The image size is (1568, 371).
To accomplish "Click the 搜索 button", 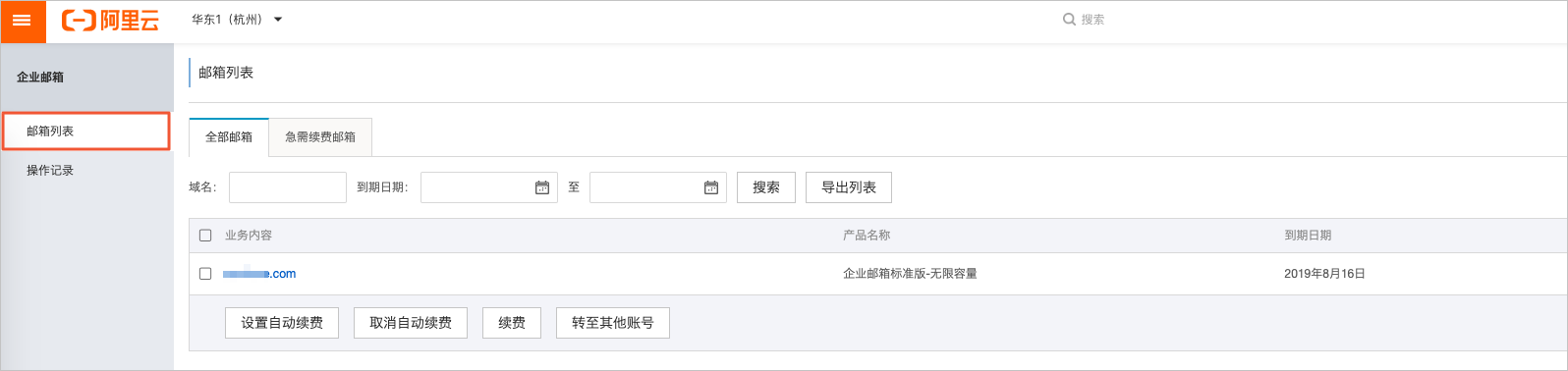I will 766,187.
